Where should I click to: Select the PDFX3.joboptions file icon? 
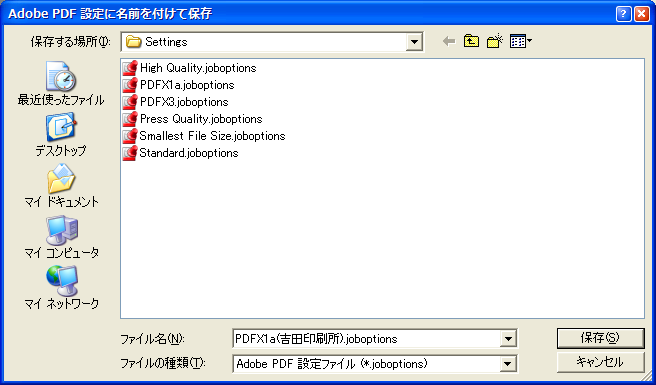click(x=130, y=102)
